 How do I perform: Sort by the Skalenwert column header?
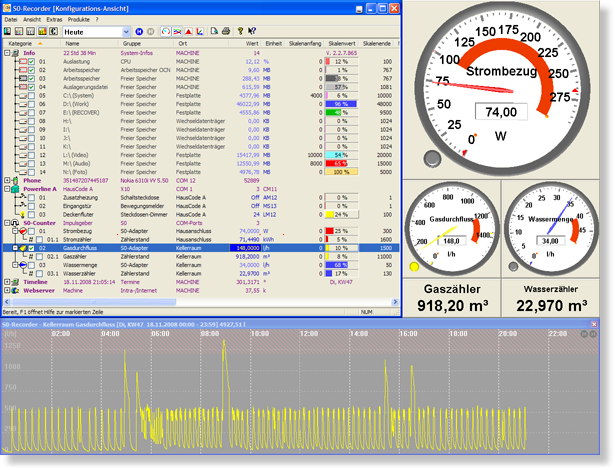(x=341, y=44)
